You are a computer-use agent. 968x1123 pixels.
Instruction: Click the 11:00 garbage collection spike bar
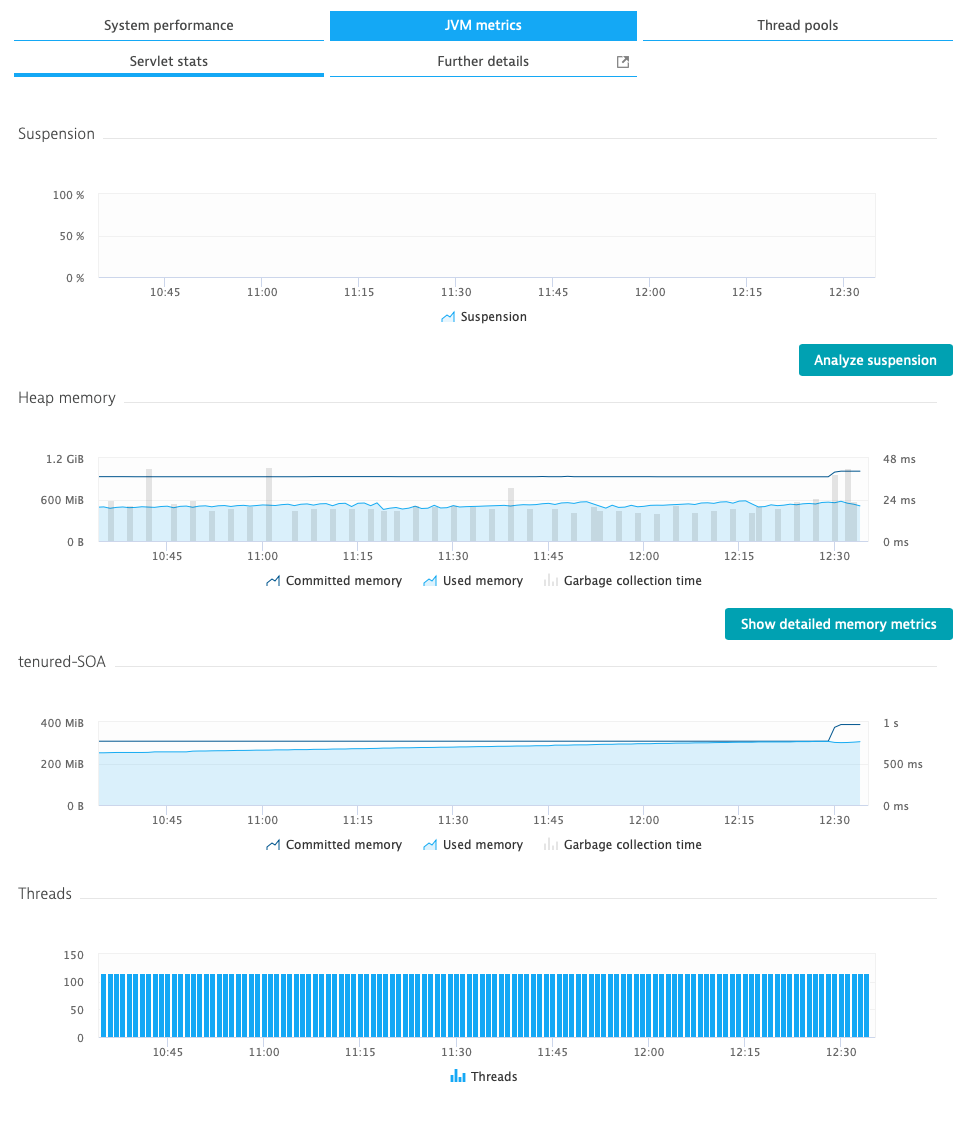pos(269,504)
